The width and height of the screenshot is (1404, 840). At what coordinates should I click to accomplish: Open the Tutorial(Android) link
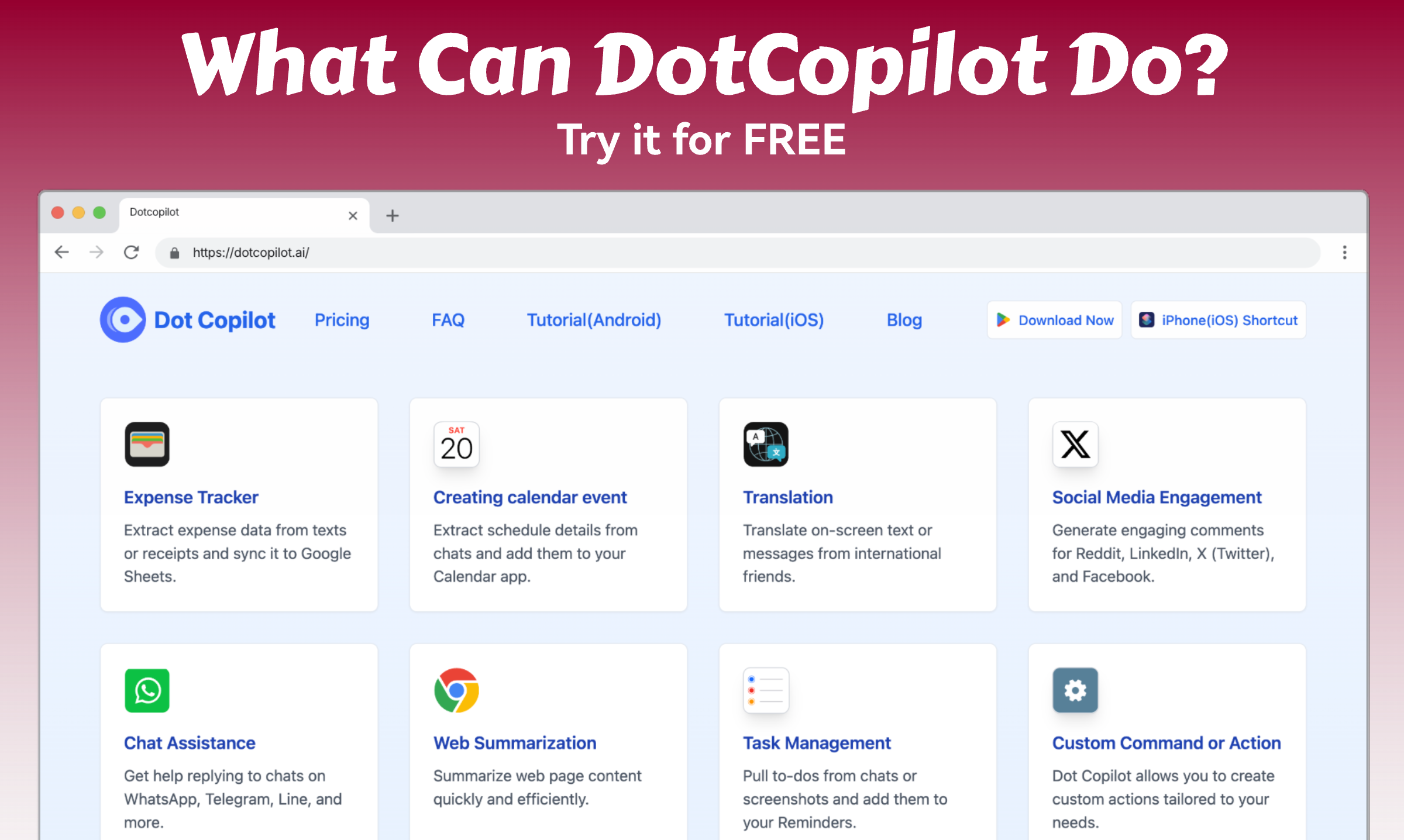click(x=594, y=320)
